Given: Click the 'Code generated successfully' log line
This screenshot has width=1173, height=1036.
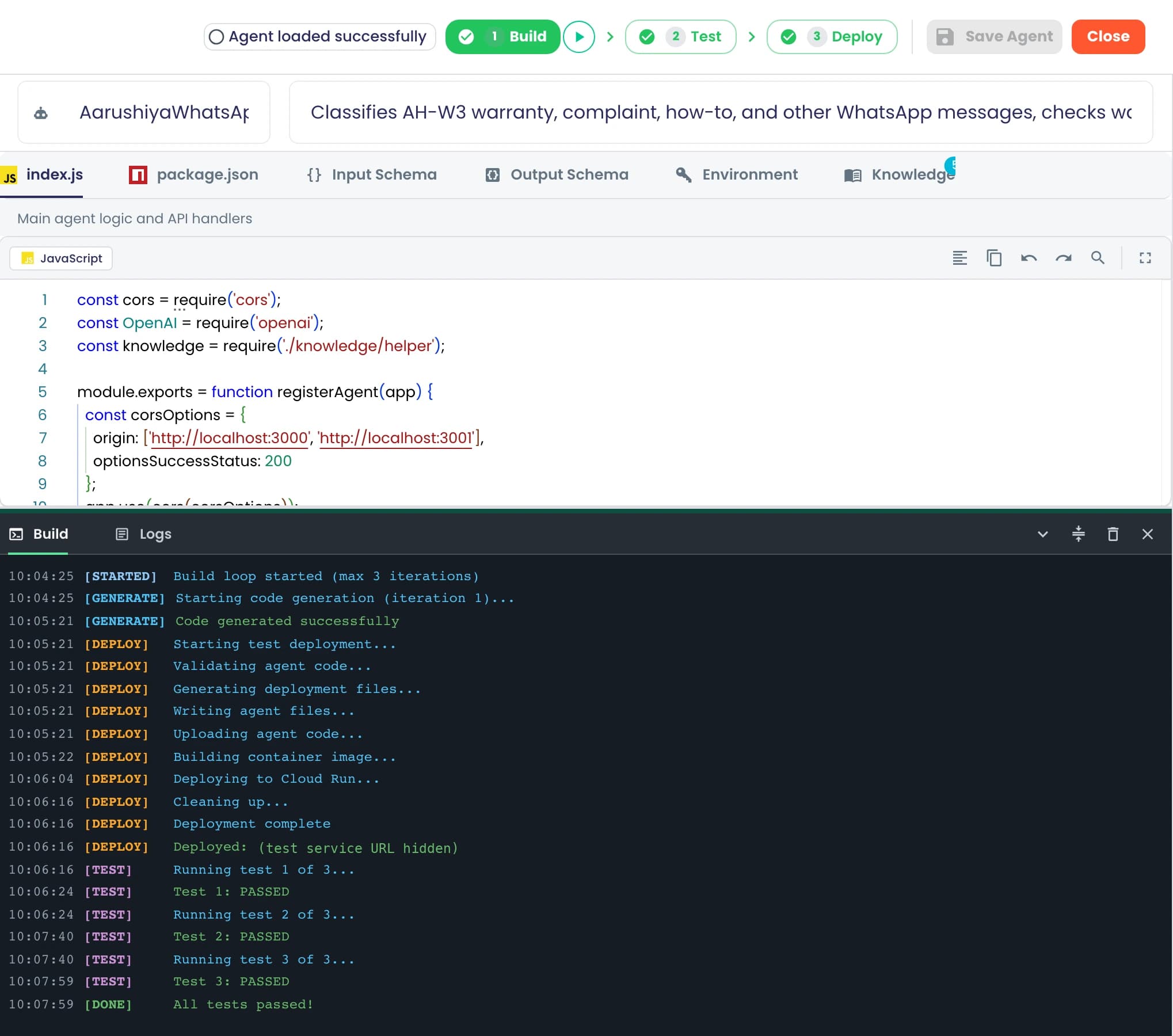Looking at the screenshot, I should pos(287,621).
